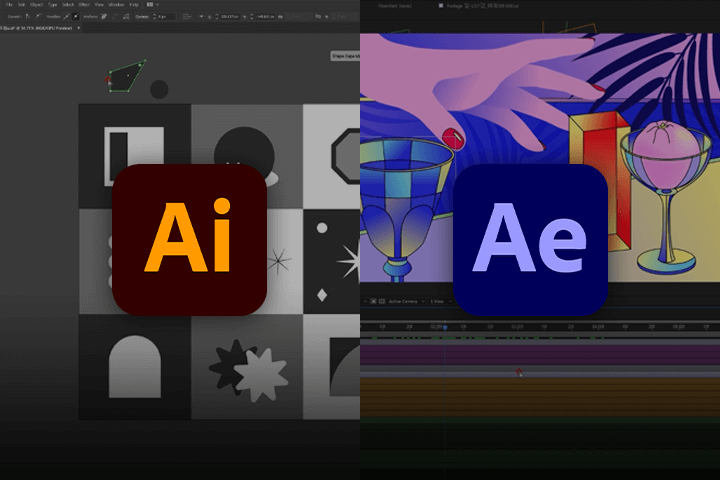
Task: Open the Help menu in Illustrator
Action: (134, 5)
